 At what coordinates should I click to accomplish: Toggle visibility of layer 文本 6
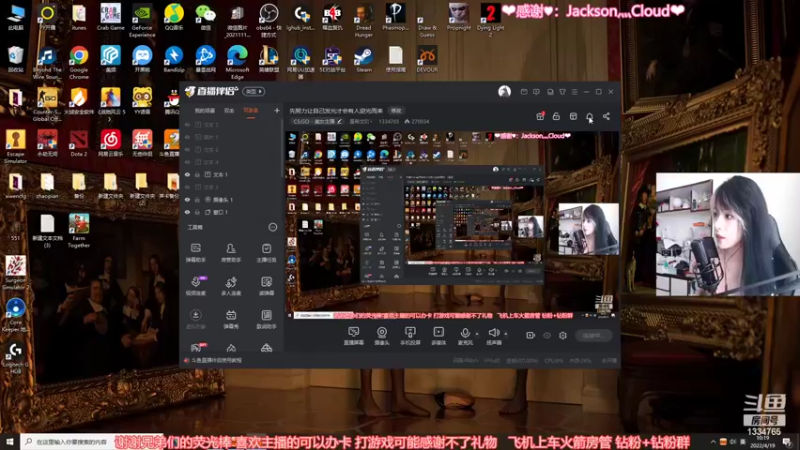point(187,149)
